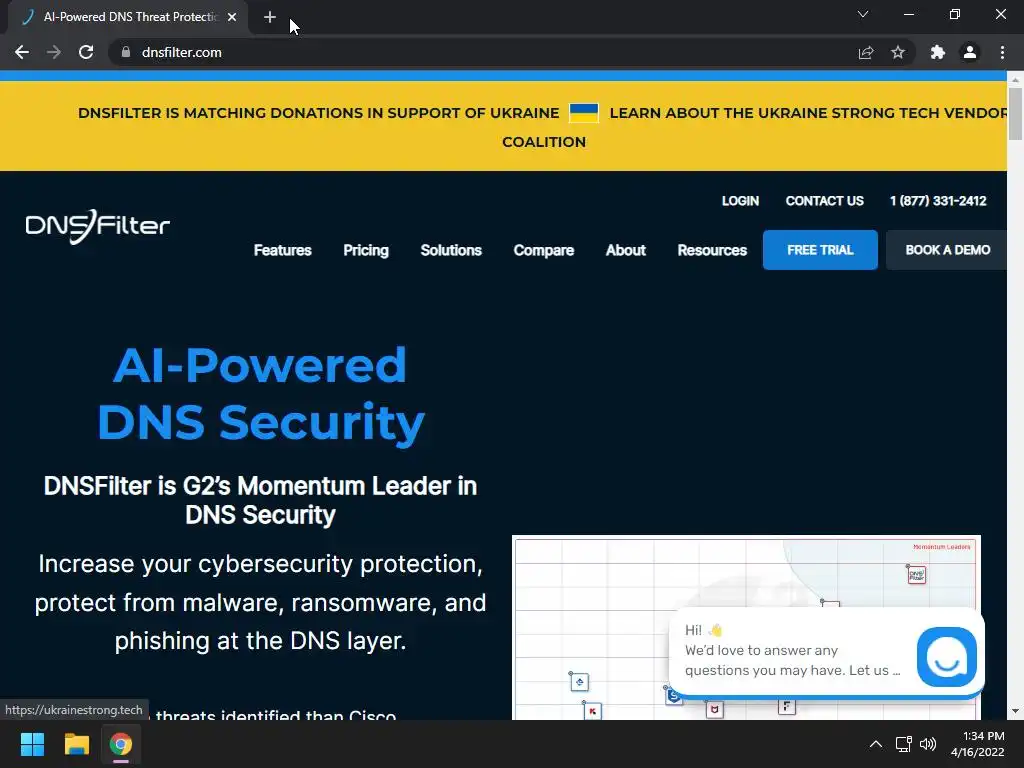Open the Ukraine donations matching link

point(319,113)
